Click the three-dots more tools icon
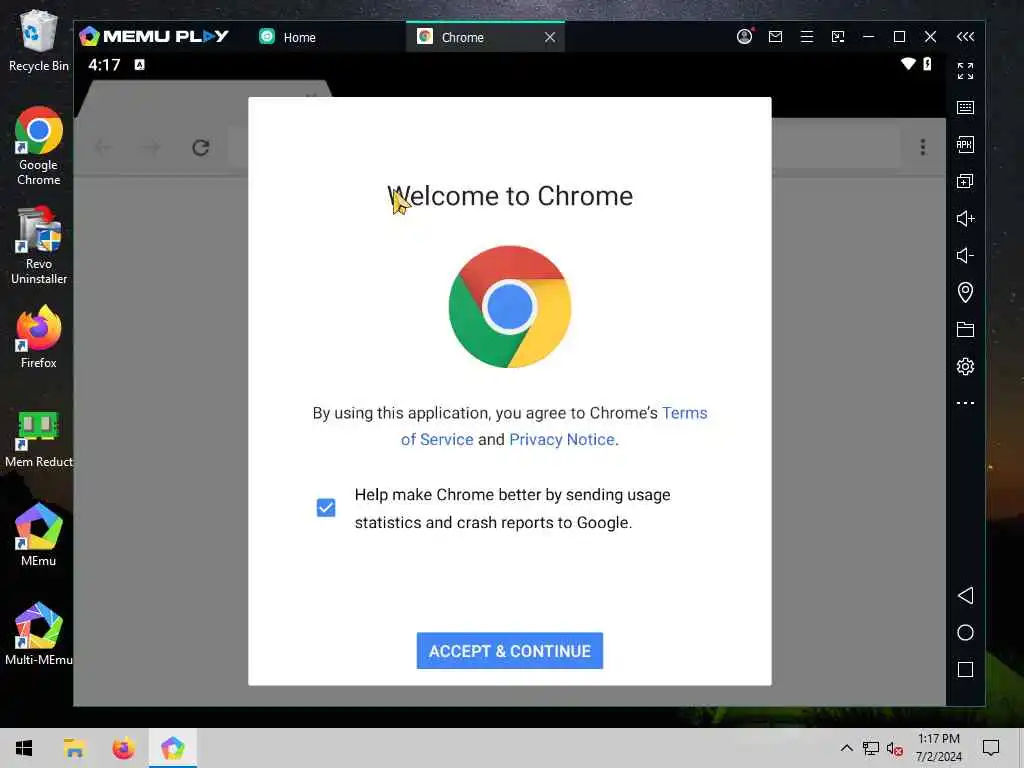 [965, 403]
